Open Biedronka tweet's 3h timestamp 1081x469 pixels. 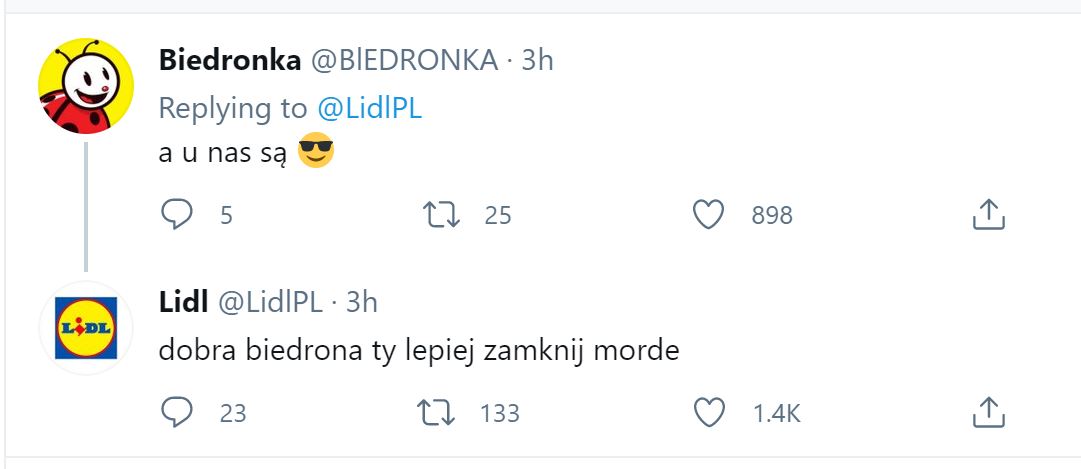(537, 60)
